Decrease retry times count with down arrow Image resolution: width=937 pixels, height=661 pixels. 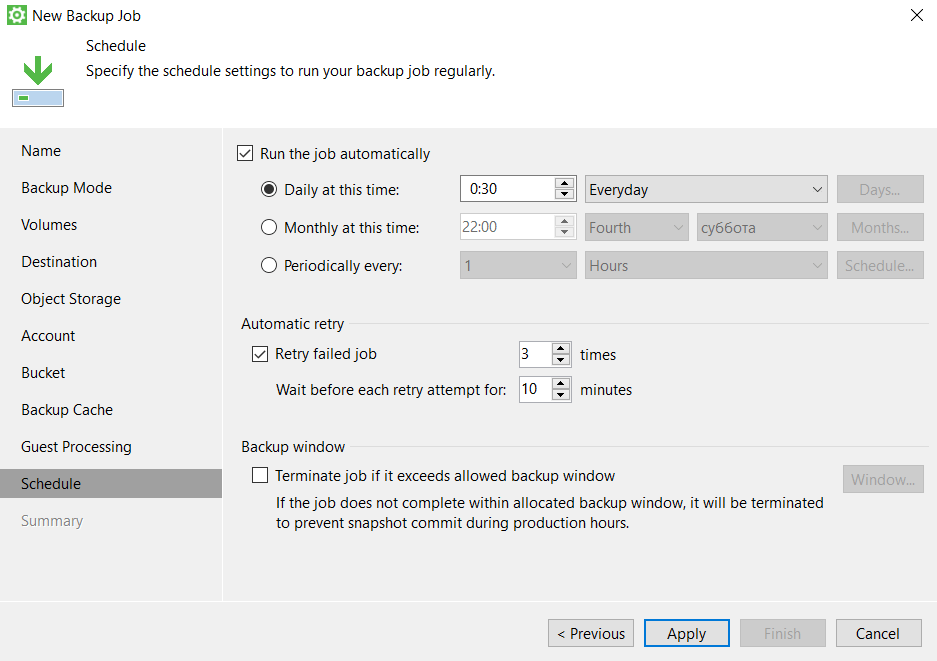(x=560, y=360)
